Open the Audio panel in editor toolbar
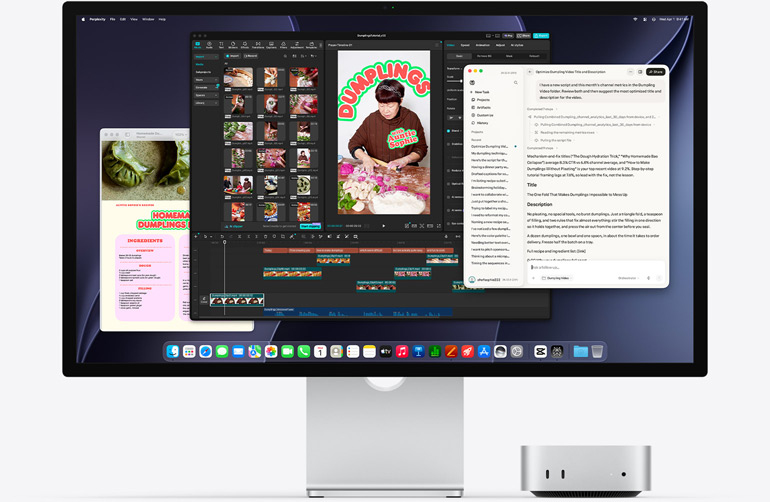770x502 pixels. [209, 45]
